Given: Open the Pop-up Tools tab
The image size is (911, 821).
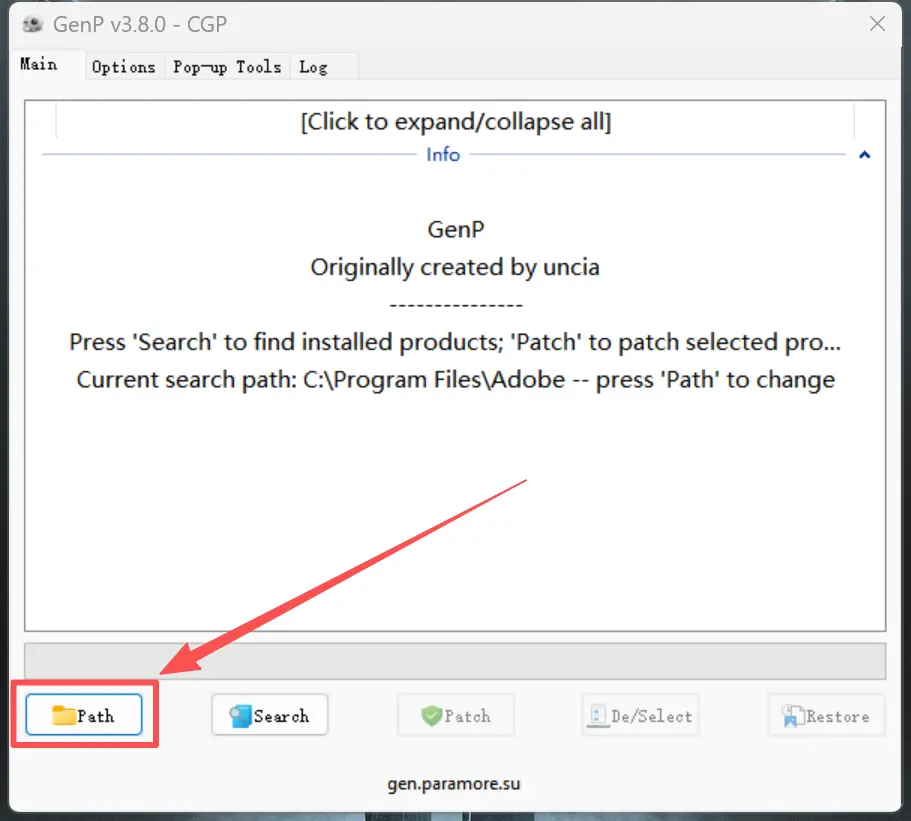Looking at the screenshot, I should pos(227,67).
